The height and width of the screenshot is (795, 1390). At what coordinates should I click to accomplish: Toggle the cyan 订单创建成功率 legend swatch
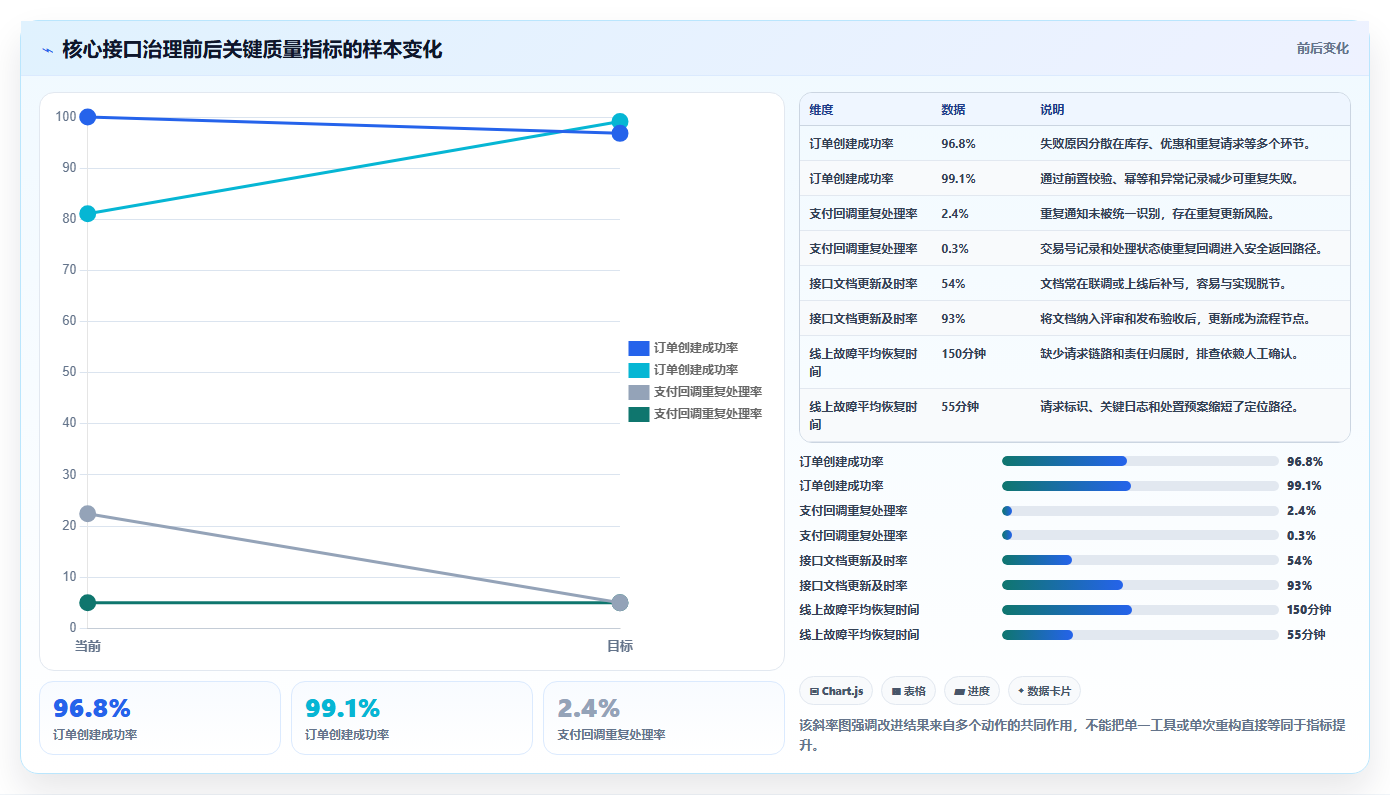(639, 370)
